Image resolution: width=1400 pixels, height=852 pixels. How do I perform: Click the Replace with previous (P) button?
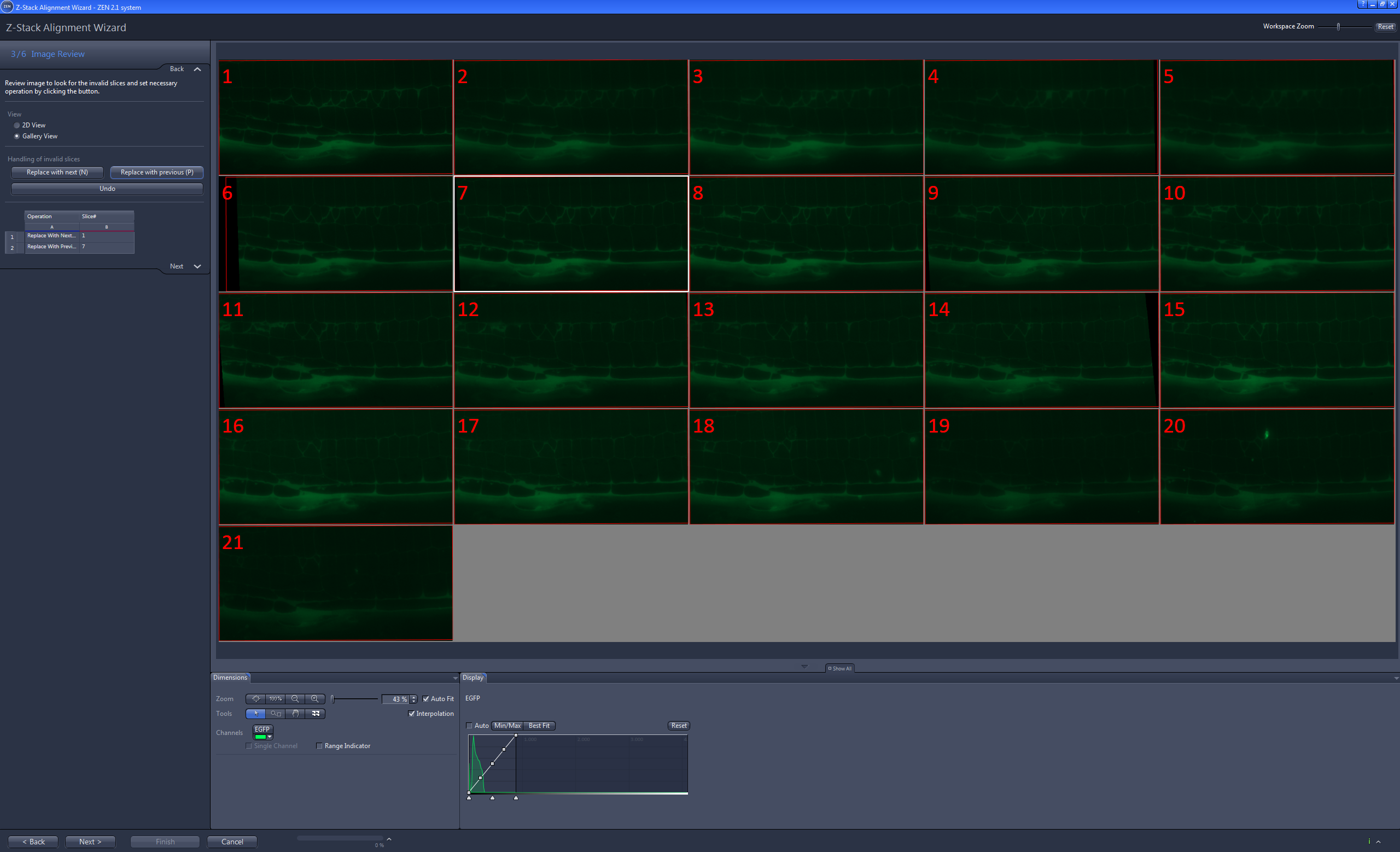pyautogui.click(x=157, y=172)
